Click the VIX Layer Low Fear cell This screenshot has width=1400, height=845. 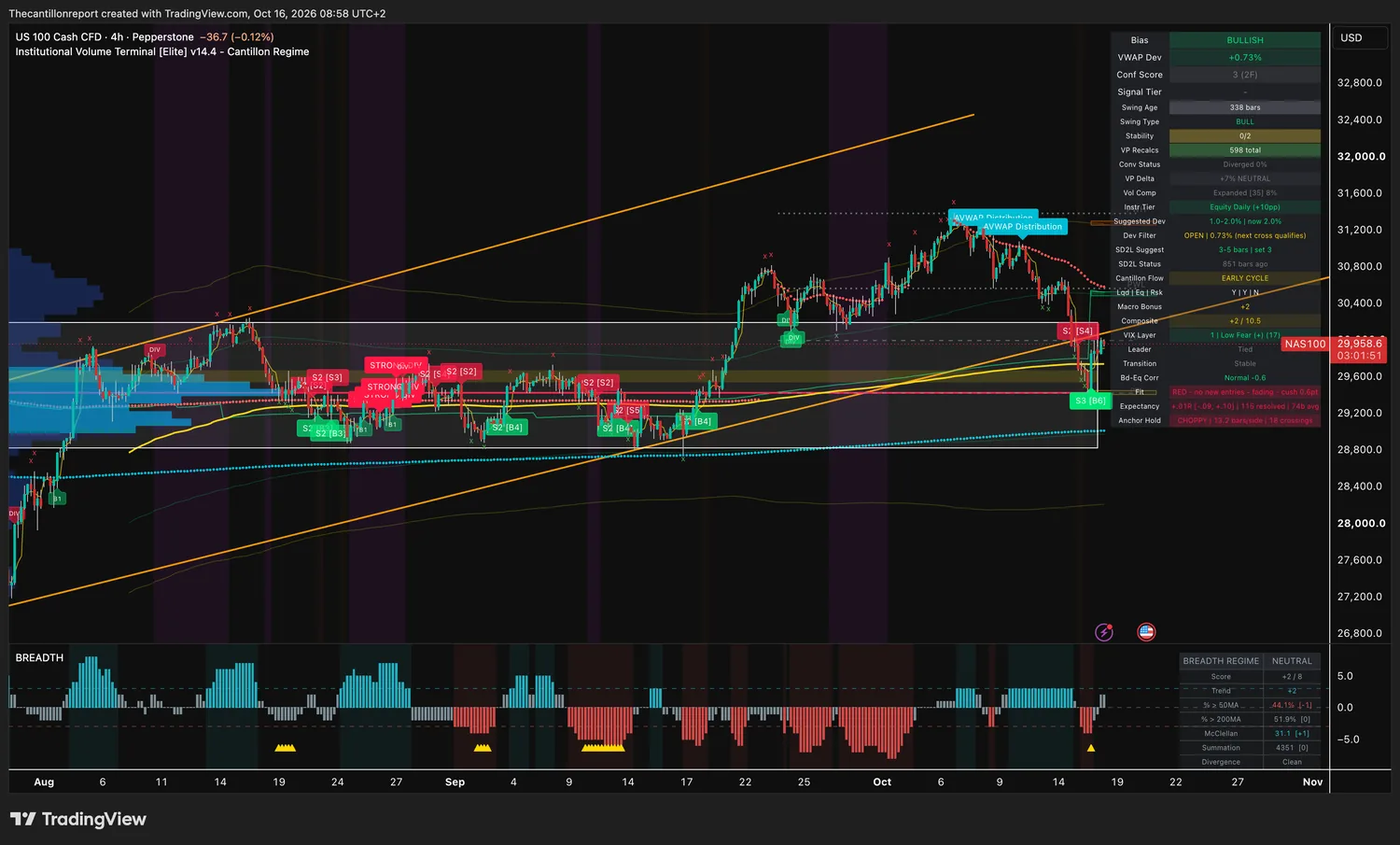tap(1245, 335)
